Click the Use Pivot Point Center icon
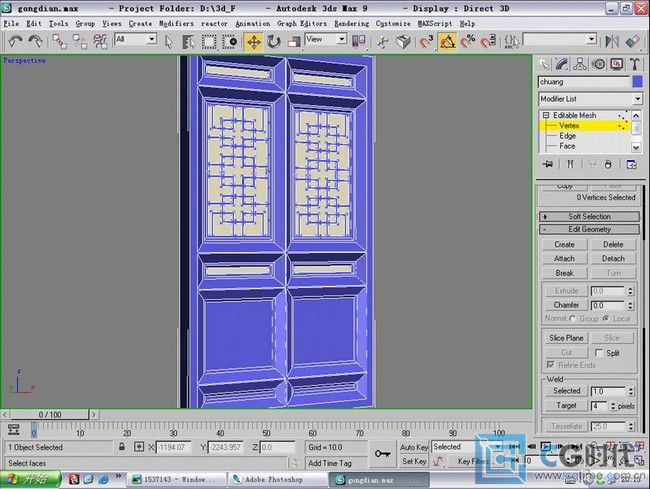Screen dimensions: 650x489 pos(358,41)
